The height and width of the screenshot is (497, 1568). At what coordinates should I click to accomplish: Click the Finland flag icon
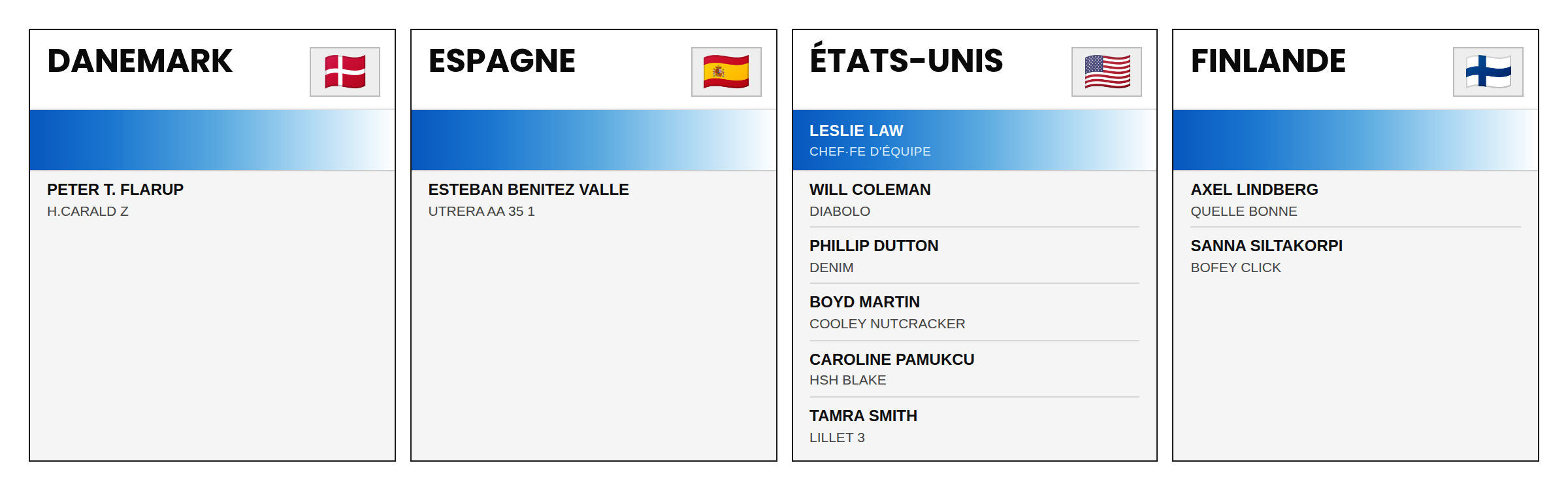click(1488, 72)
